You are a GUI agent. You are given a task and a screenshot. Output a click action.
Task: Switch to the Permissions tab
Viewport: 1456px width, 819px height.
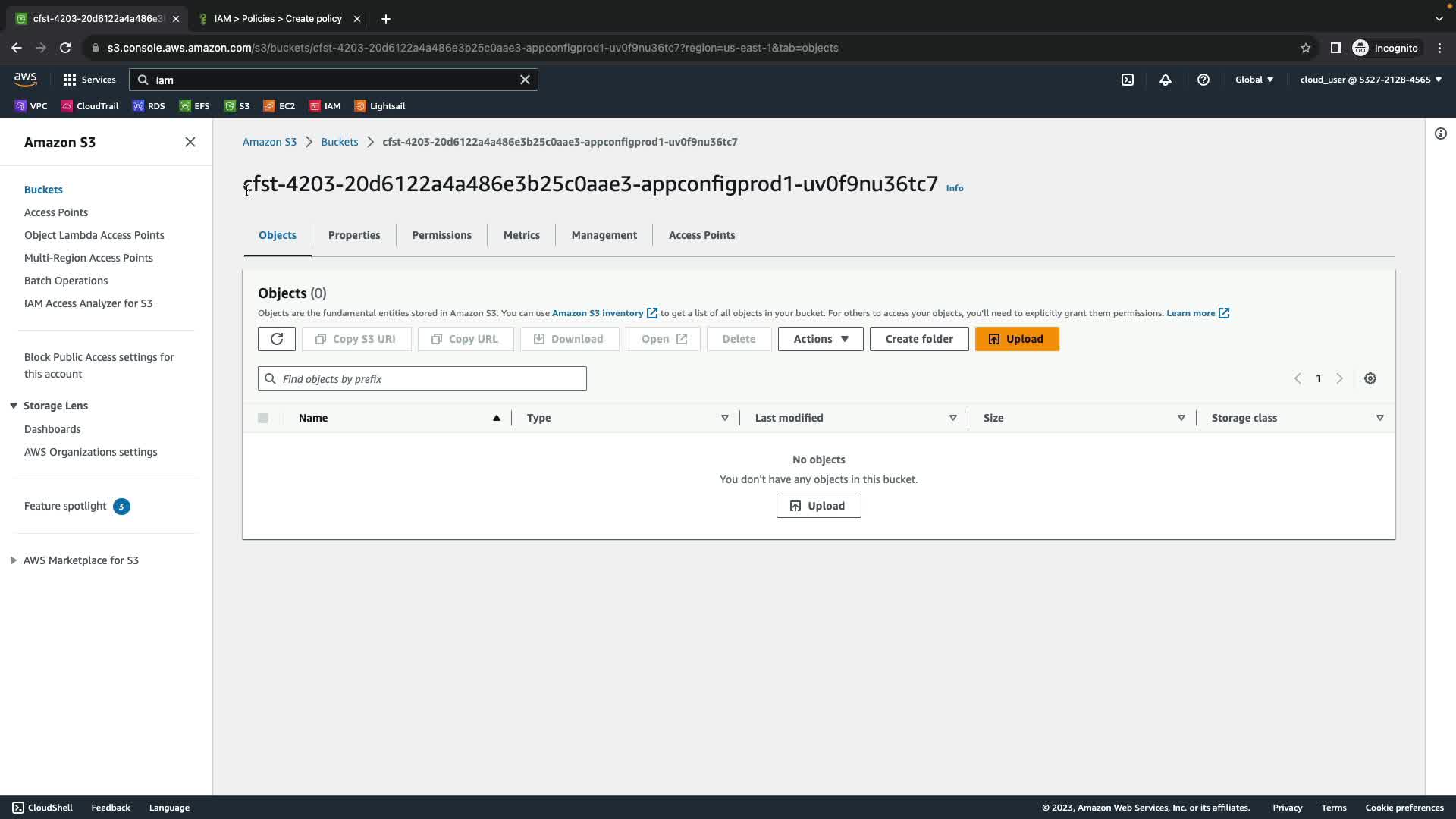(441, 235)
